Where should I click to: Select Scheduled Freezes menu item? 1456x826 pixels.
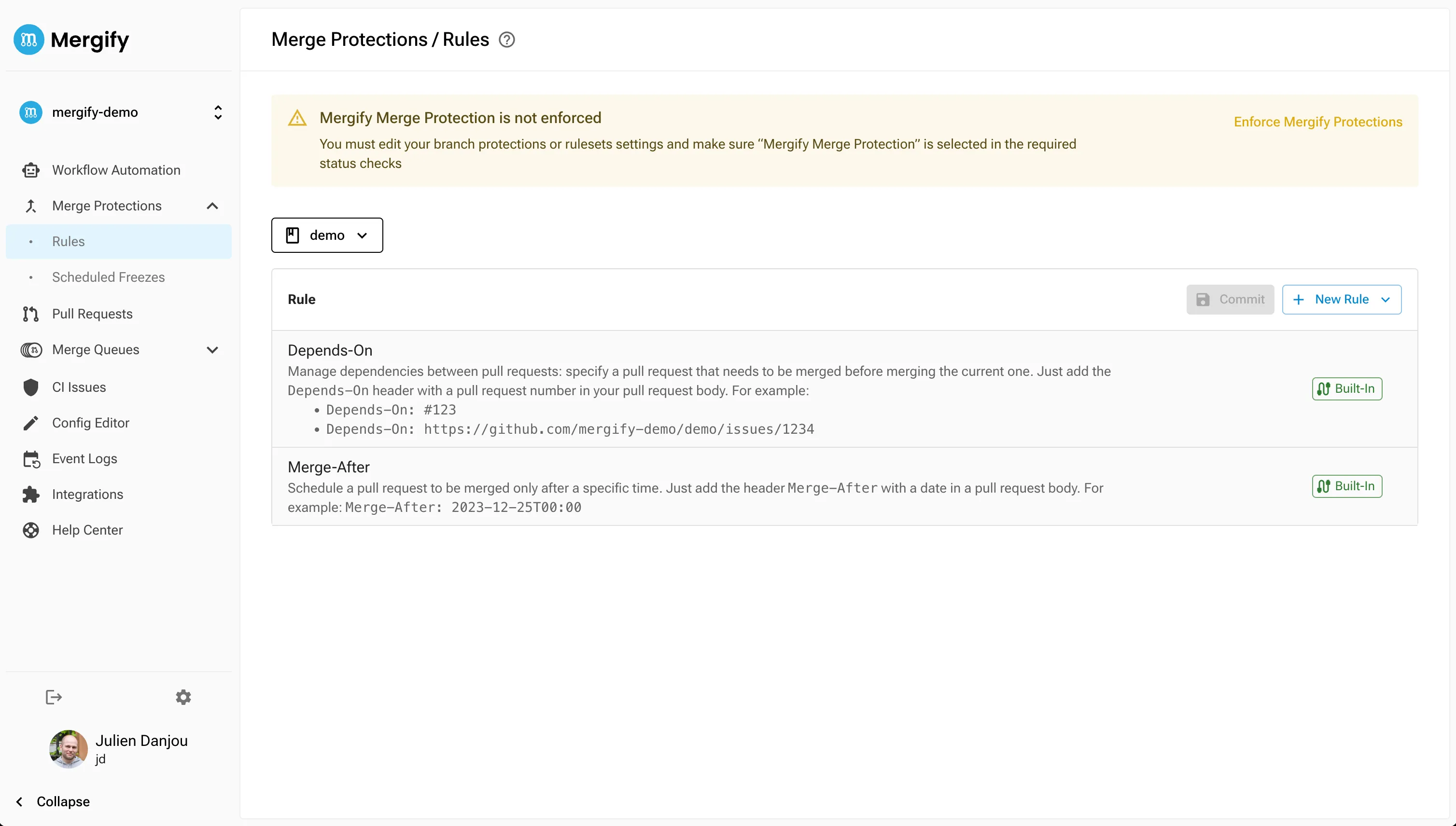tap(108, 277)
